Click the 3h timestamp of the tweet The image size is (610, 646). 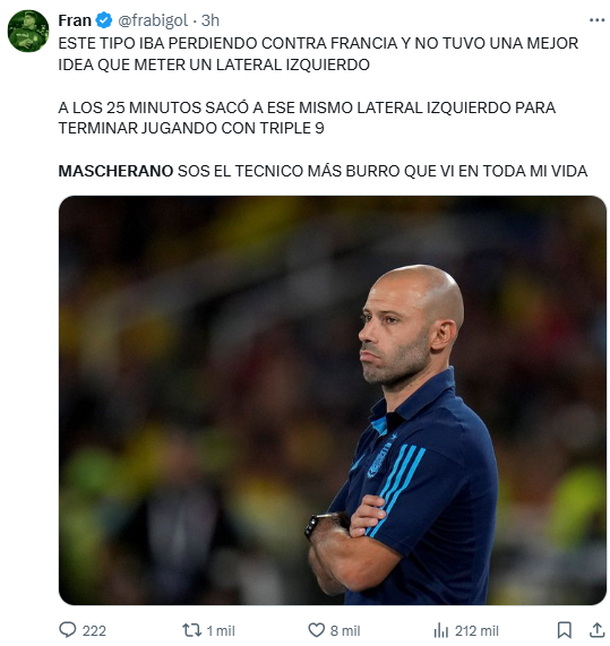click(210, 20)
